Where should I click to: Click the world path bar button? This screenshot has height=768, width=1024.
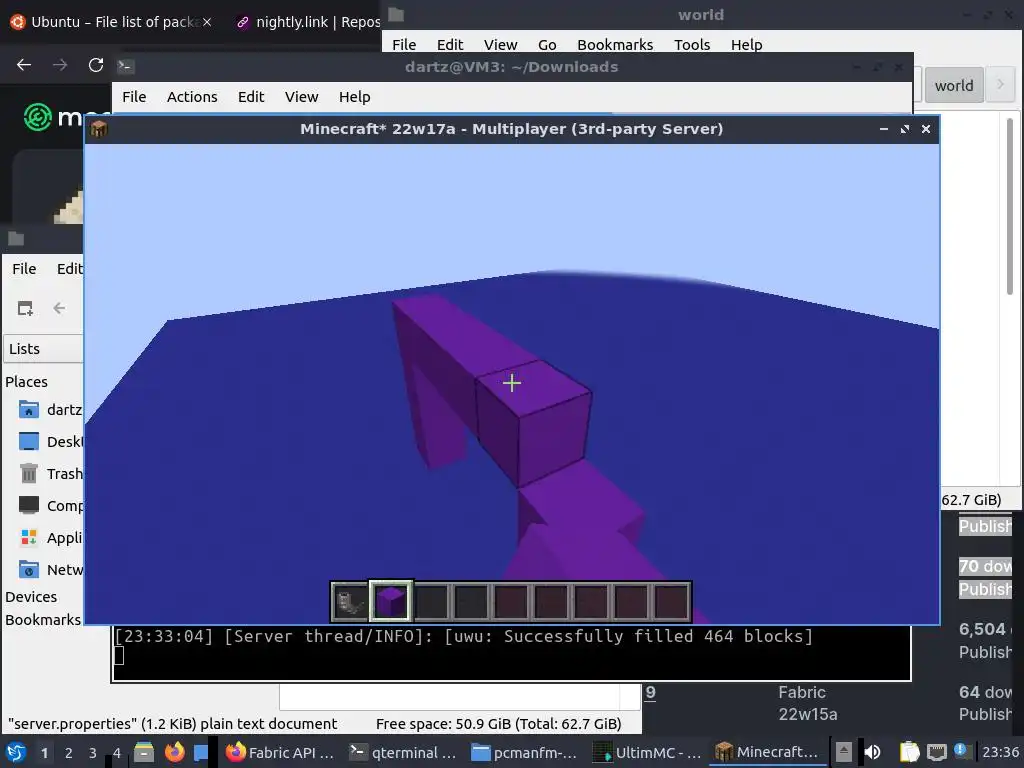point(953,86)
